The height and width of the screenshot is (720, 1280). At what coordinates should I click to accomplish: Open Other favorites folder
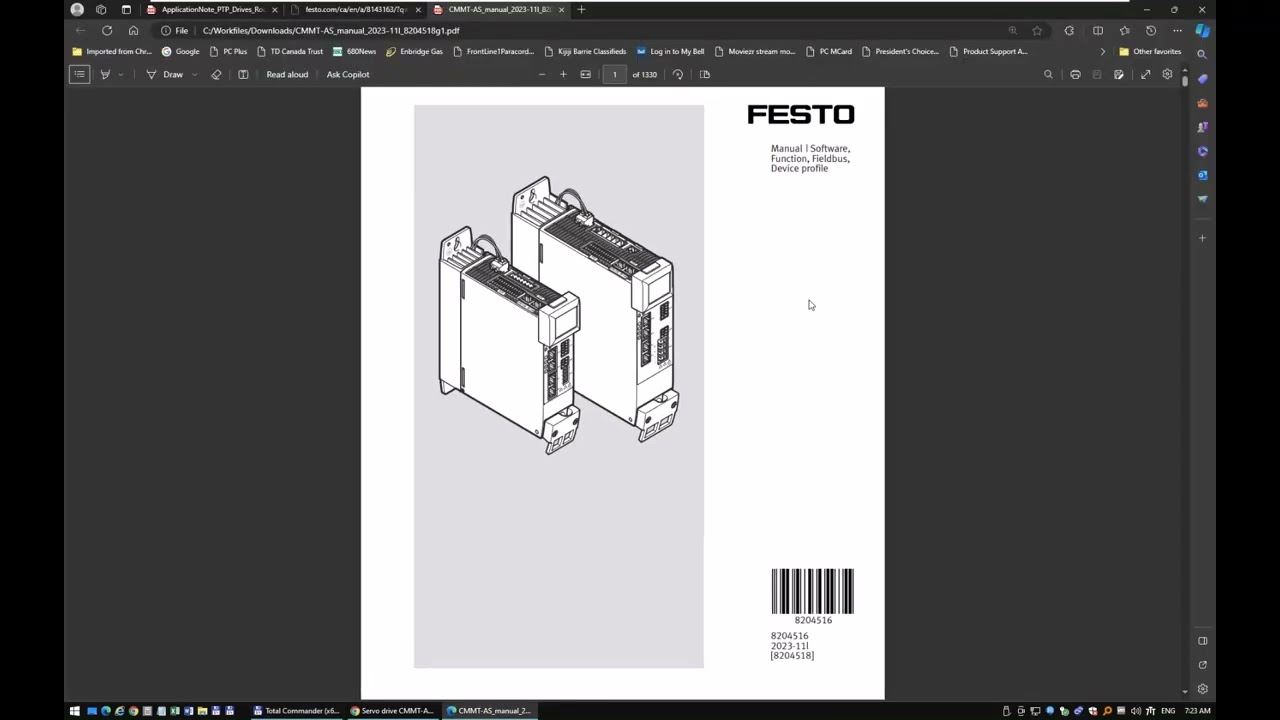click(1151, 51)
